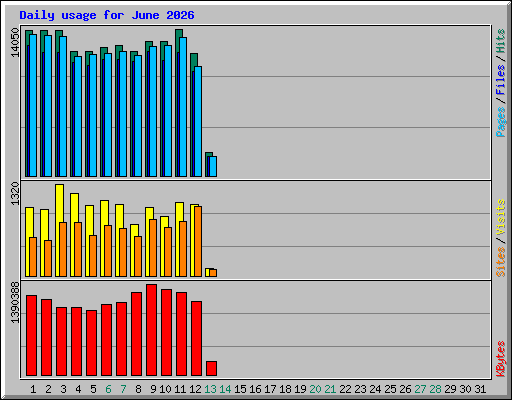Click the KBytes legend label
The image size is (512, 400).
click(500, 359)
